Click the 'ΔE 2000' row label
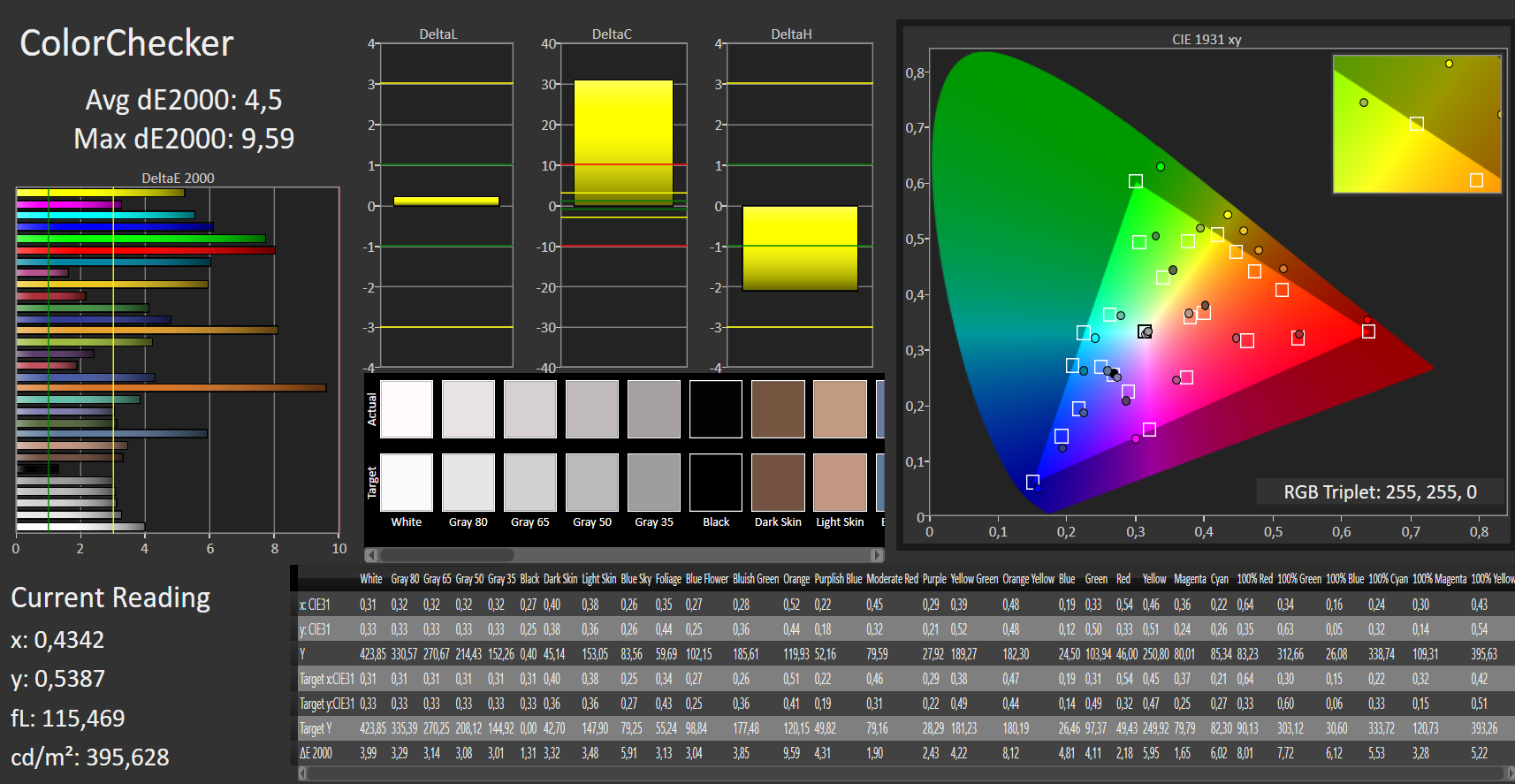This screenshot has width=1515, height=784. pyautogui.click(x=316, y=753)
